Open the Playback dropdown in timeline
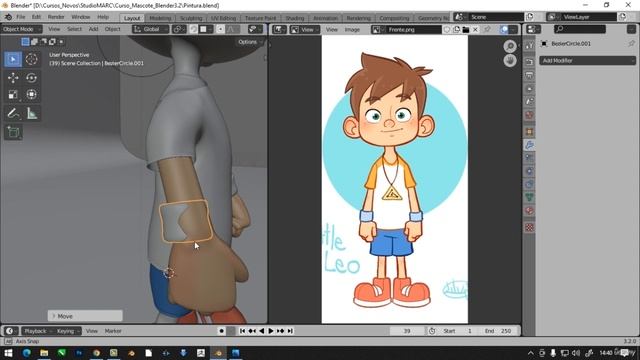The image size is (640, 360). pyautogui.click(x=38, y=331)
